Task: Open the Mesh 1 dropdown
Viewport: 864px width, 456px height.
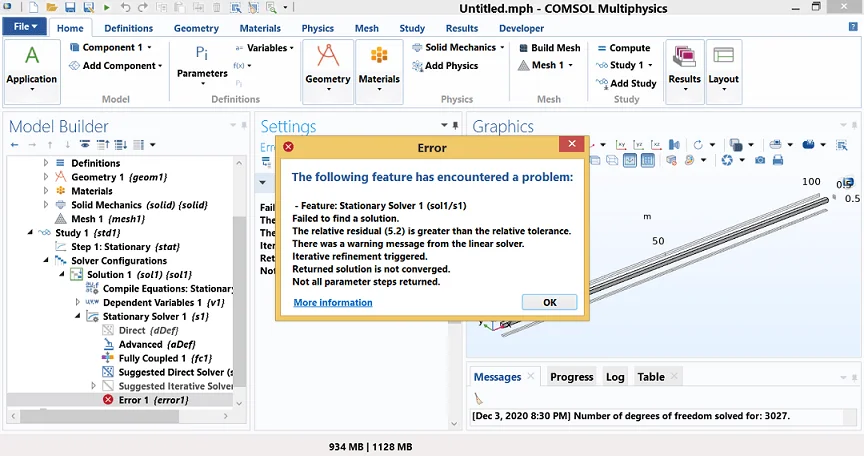Action: click(545, 65)
